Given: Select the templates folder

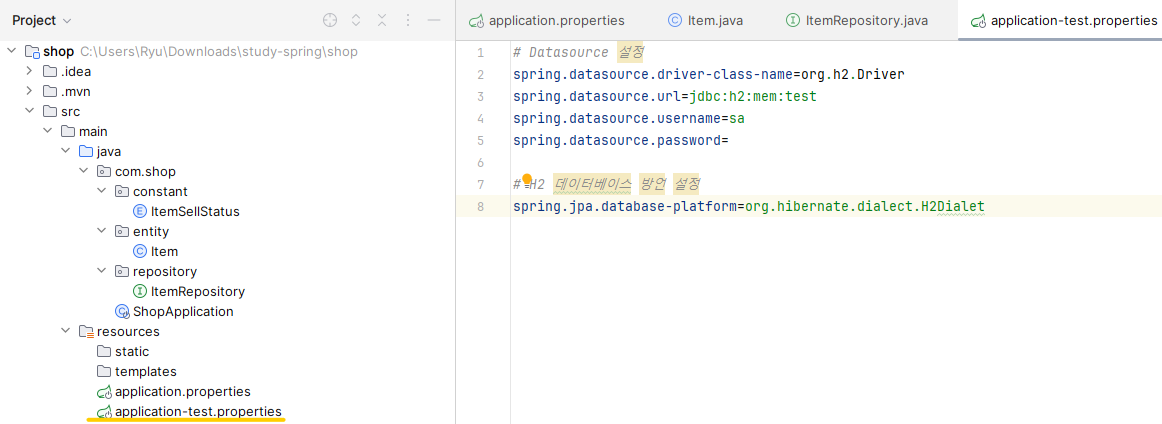Looking at the screenshot, I should [145, 372].
